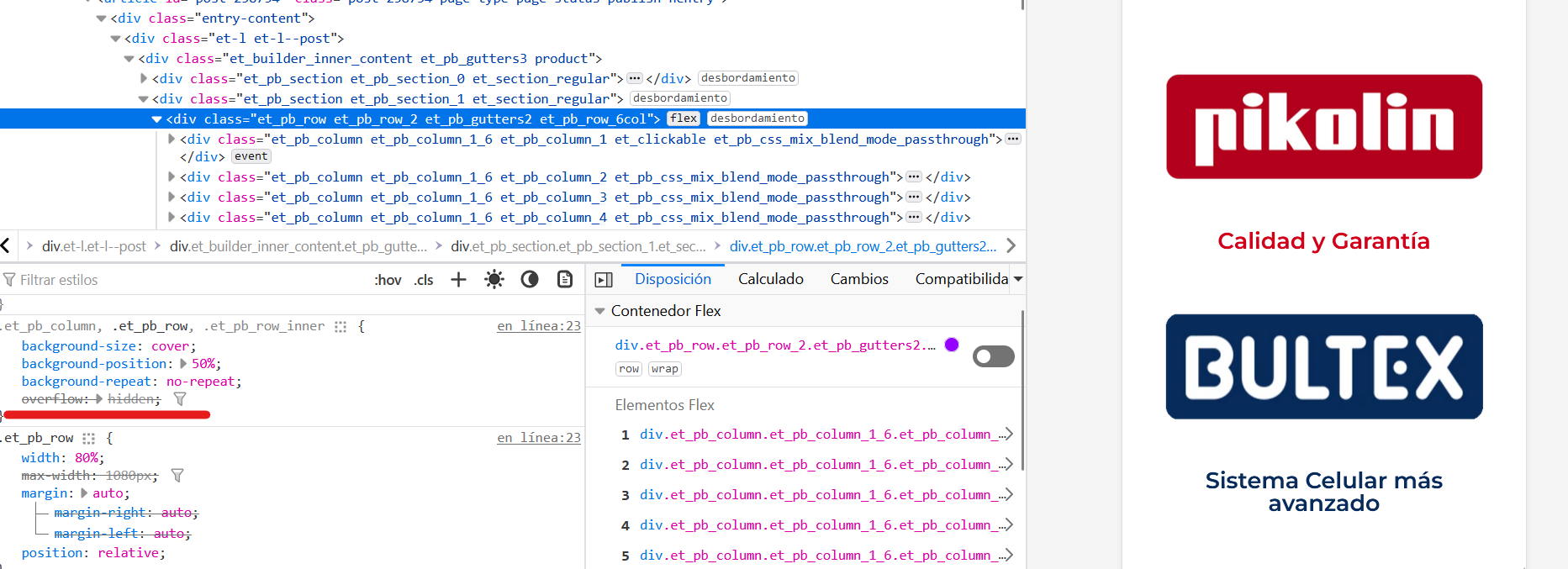Image resolution: width=1568 pixels, height=569 pixels.
Task: Switch to the Cambios tab
Action: pyautogui.click(x=859, y=279)
